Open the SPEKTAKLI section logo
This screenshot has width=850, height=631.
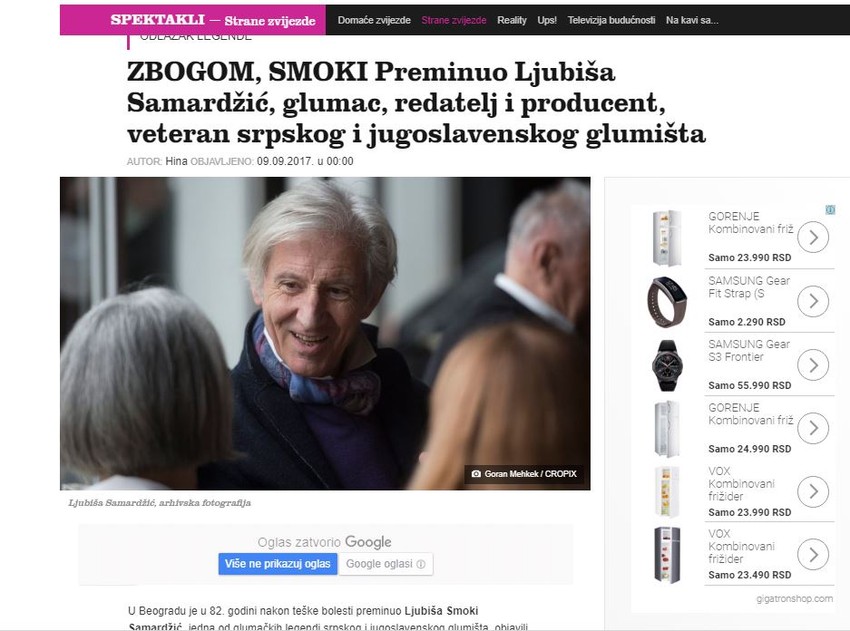point(158,20)
